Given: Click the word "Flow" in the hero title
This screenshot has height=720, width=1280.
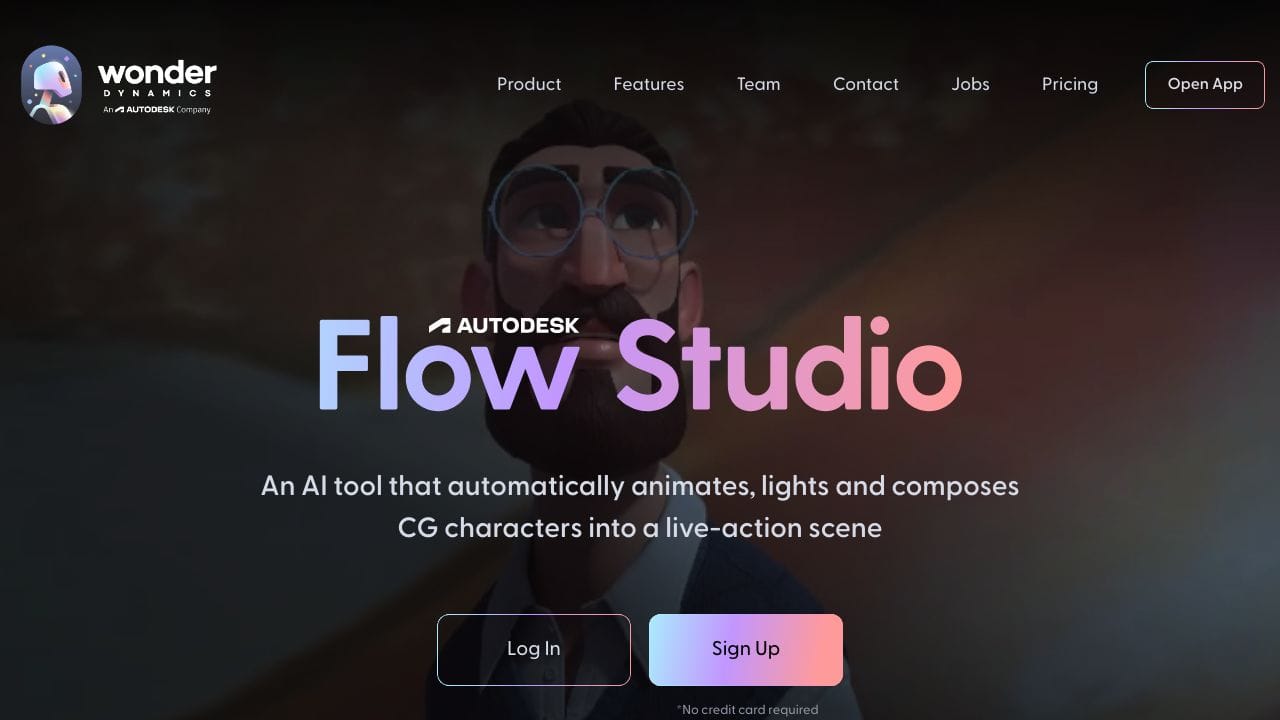Looking at the screenshot, I should (448, 365).
